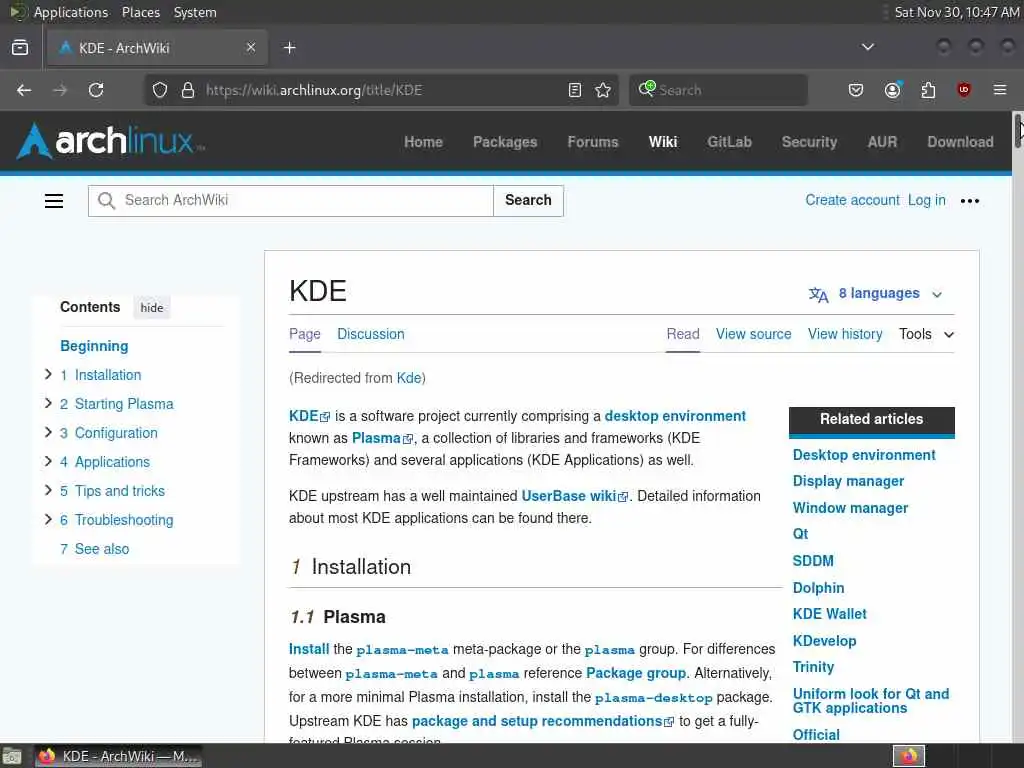The width and height of the screenshot is (1024, 768).
Task: Click the forward navigation arrow
Action: (x=60, y=90)
